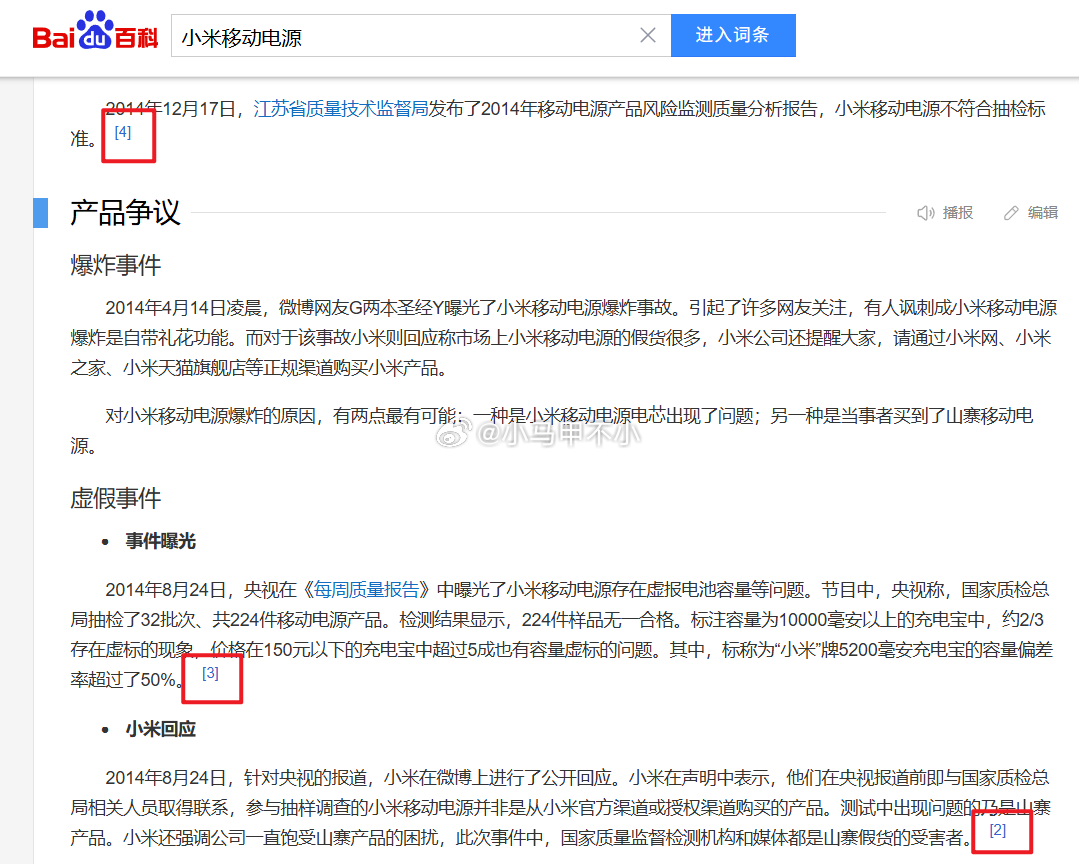Select the 虚假事件 subheading
The width and height of the screenshot is (1079, 864).
point(116,498)
